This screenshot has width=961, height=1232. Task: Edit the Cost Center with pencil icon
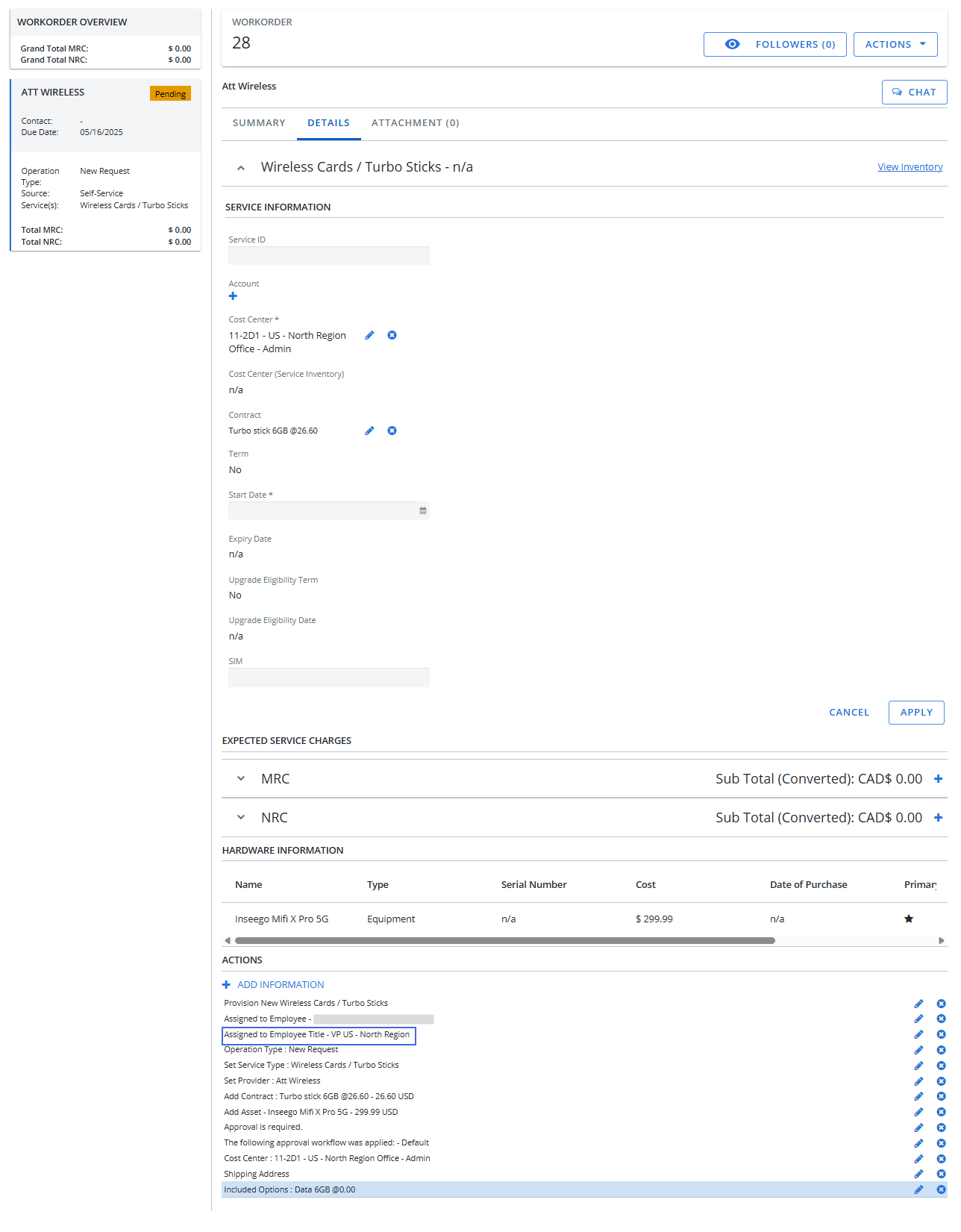point(369,336)
